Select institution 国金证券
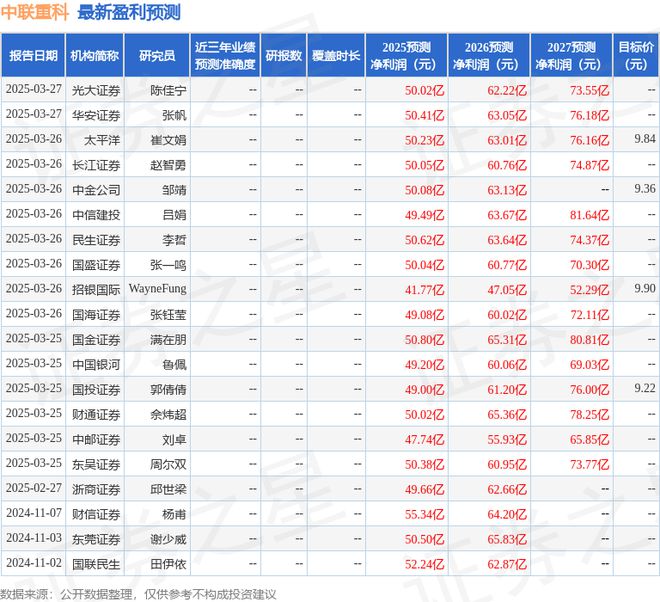This screenshot has height=602, width=660. (x=96, y=340)
